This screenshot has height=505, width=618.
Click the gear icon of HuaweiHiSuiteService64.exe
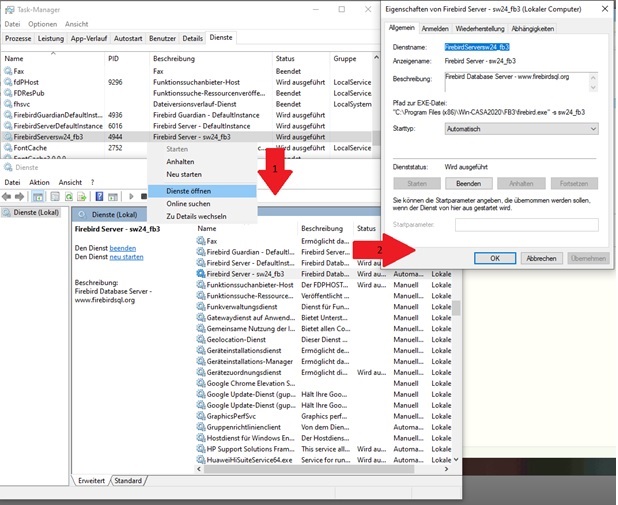pos(201,460)
